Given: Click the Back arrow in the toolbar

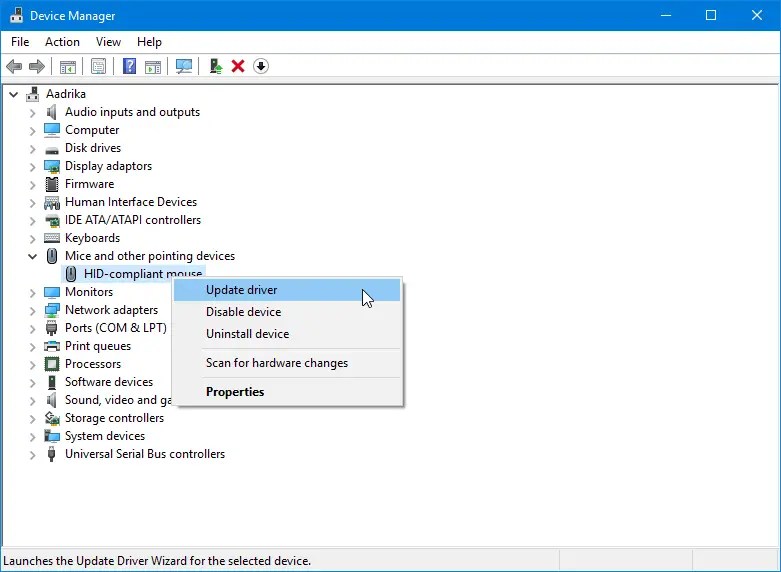Looking at the screenshot, I should 14,66.
